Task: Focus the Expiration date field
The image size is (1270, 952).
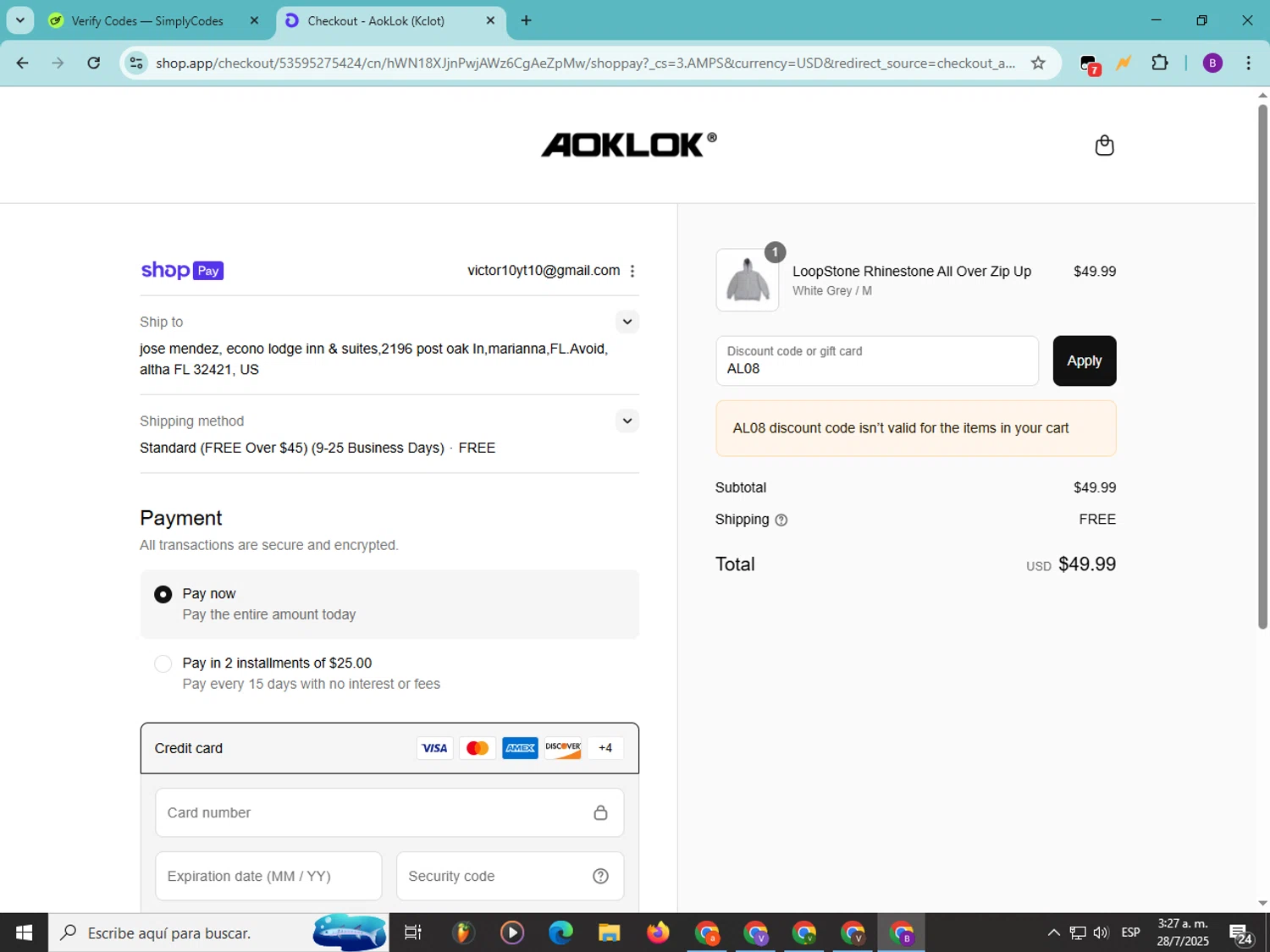Action: 268,876
